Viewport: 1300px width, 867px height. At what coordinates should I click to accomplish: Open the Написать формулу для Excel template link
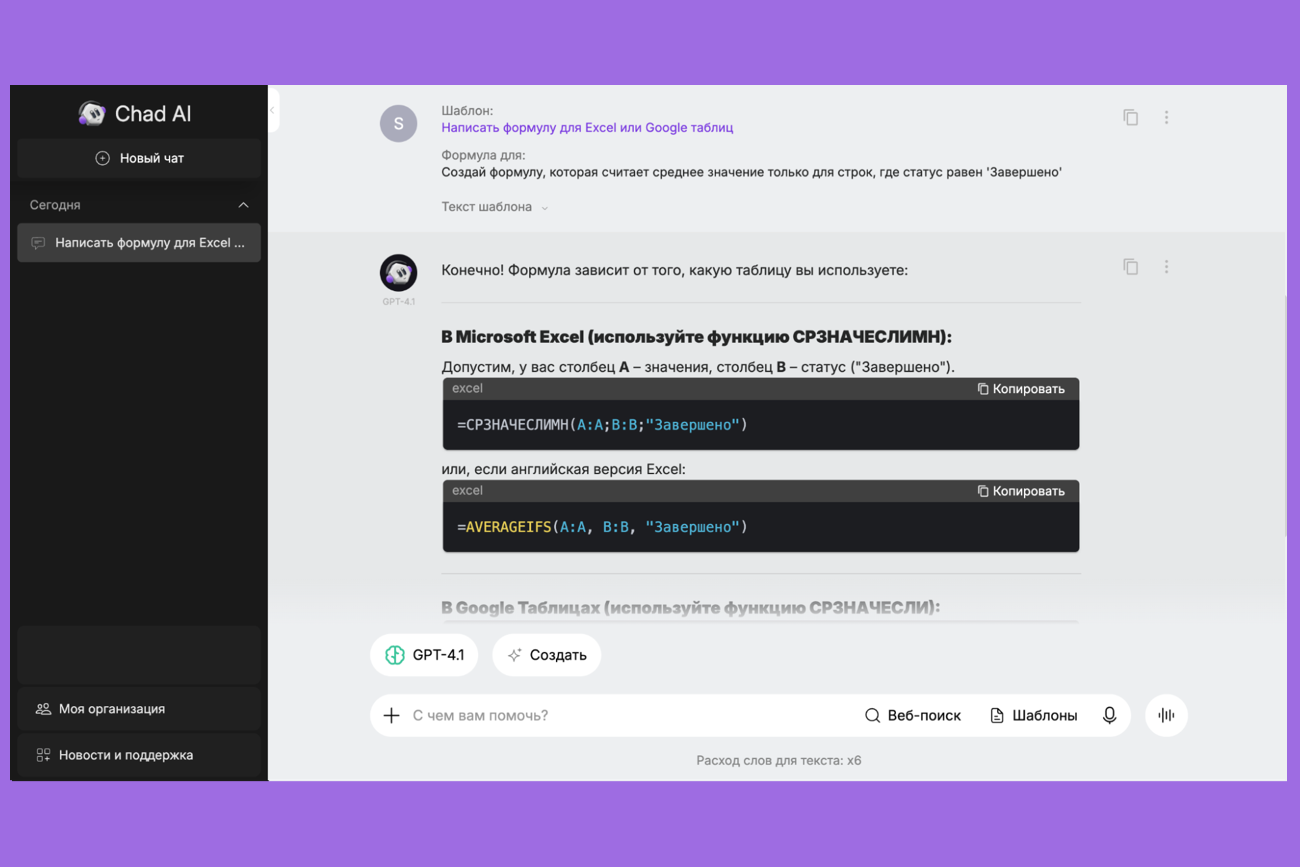click(587, 127)
